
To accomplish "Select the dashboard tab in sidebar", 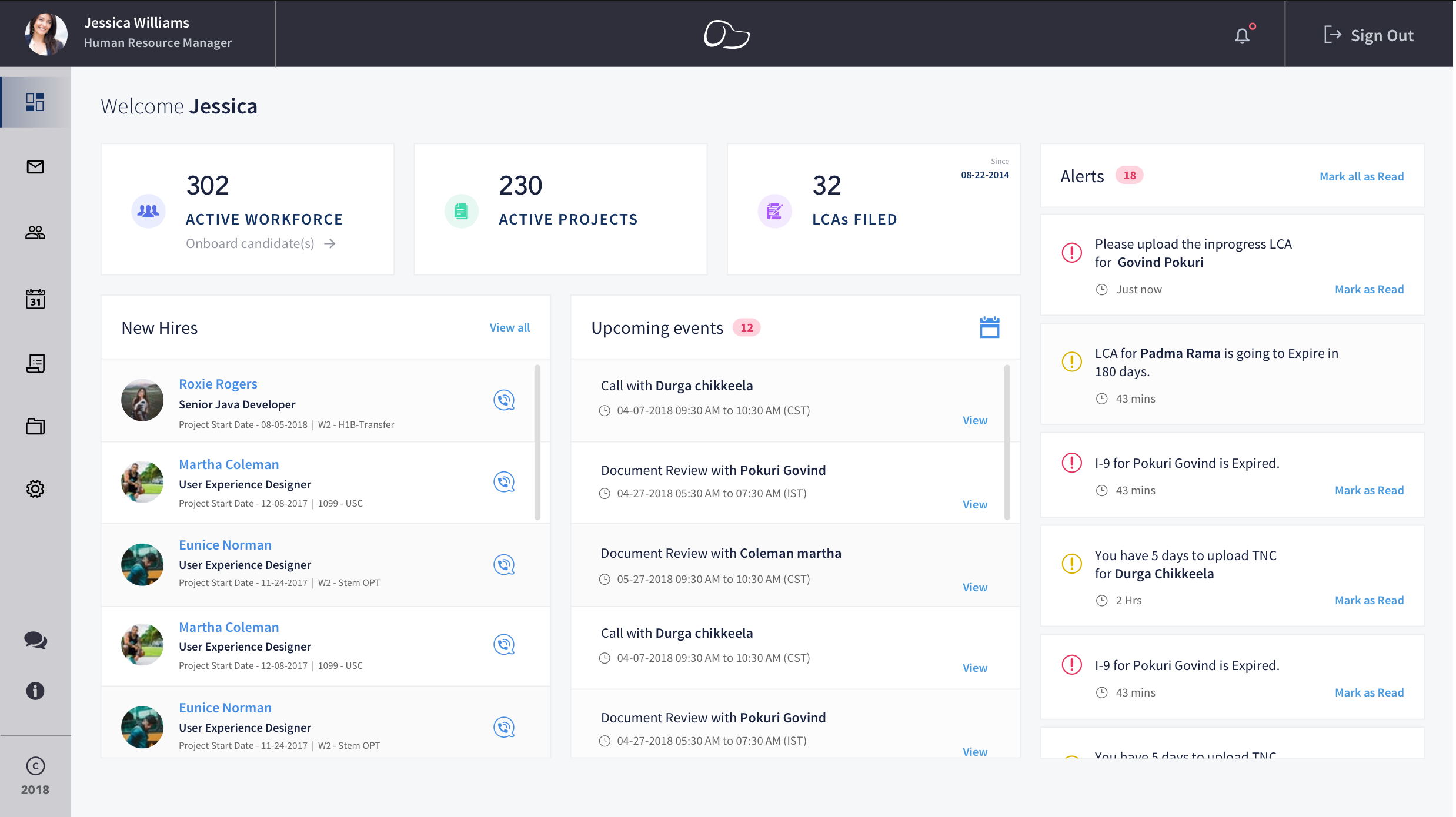I will click(x=35, y=102).
